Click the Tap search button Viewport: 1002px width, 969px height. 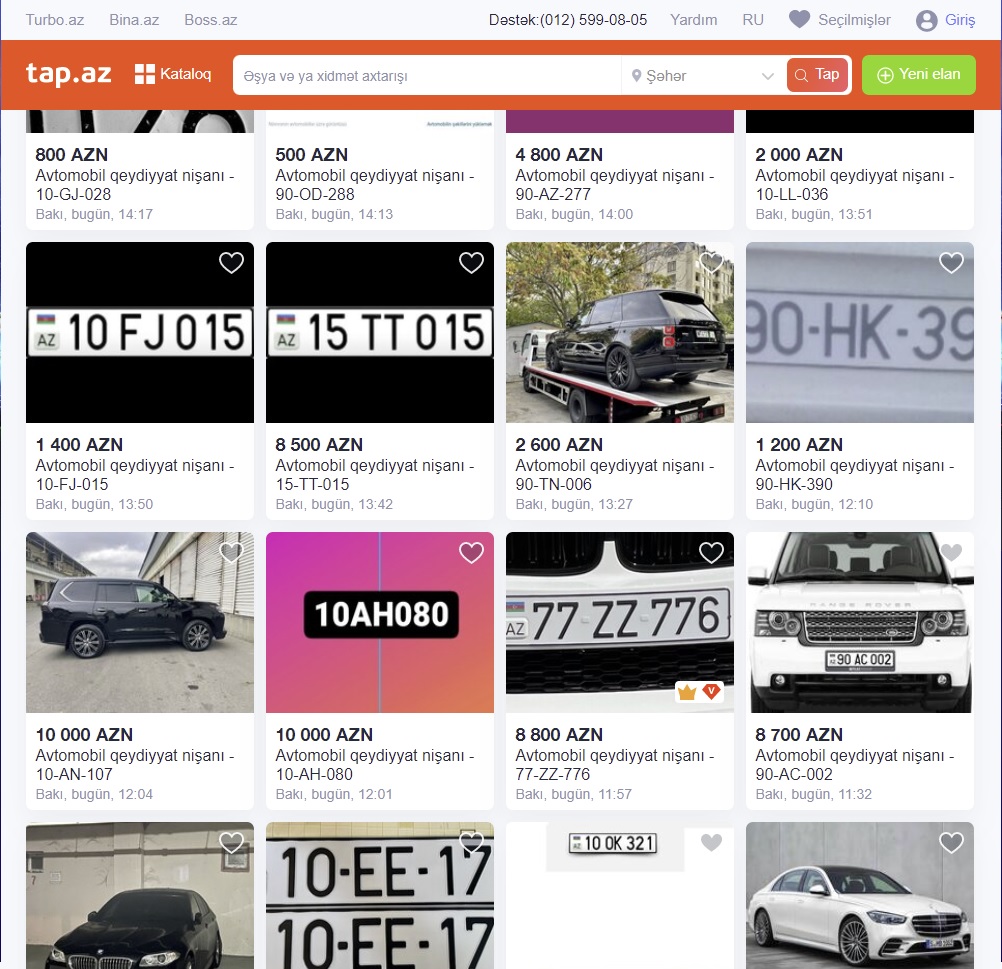tap(816, 75)
